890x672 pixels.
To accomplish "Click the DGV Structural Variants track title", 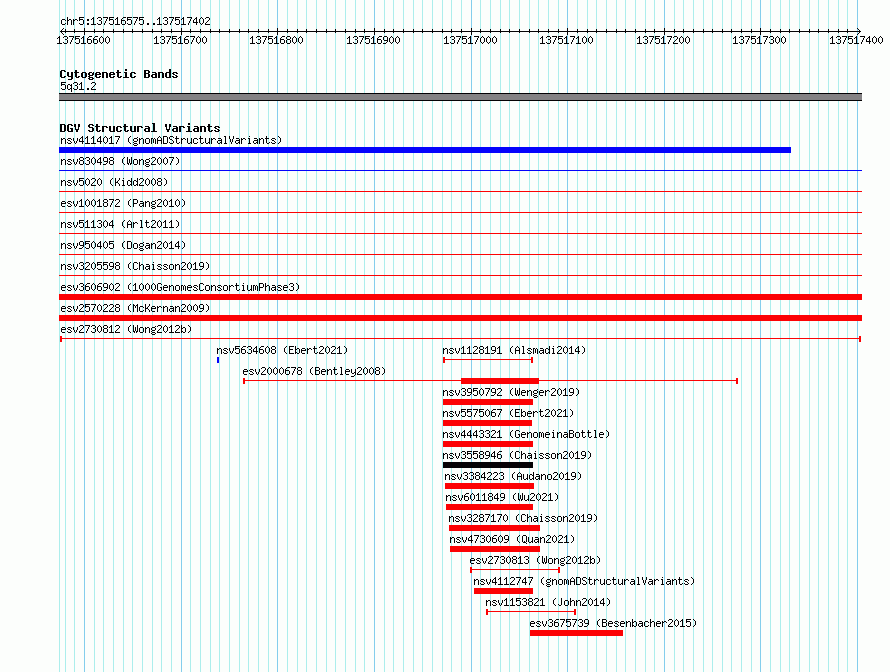I will (140, 128).
